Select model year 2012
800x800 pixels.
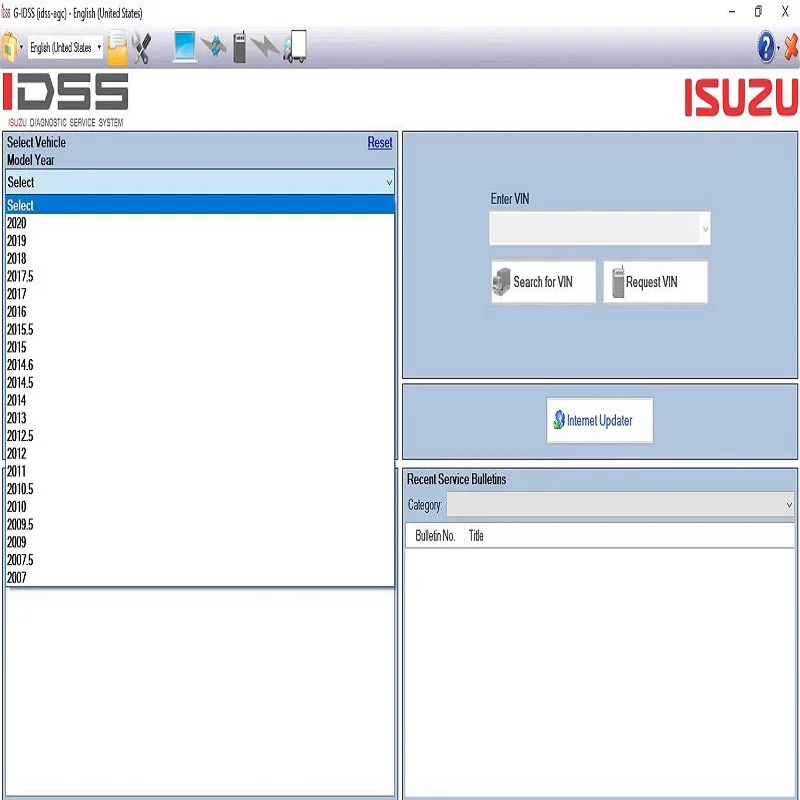(x=200, y=454)
